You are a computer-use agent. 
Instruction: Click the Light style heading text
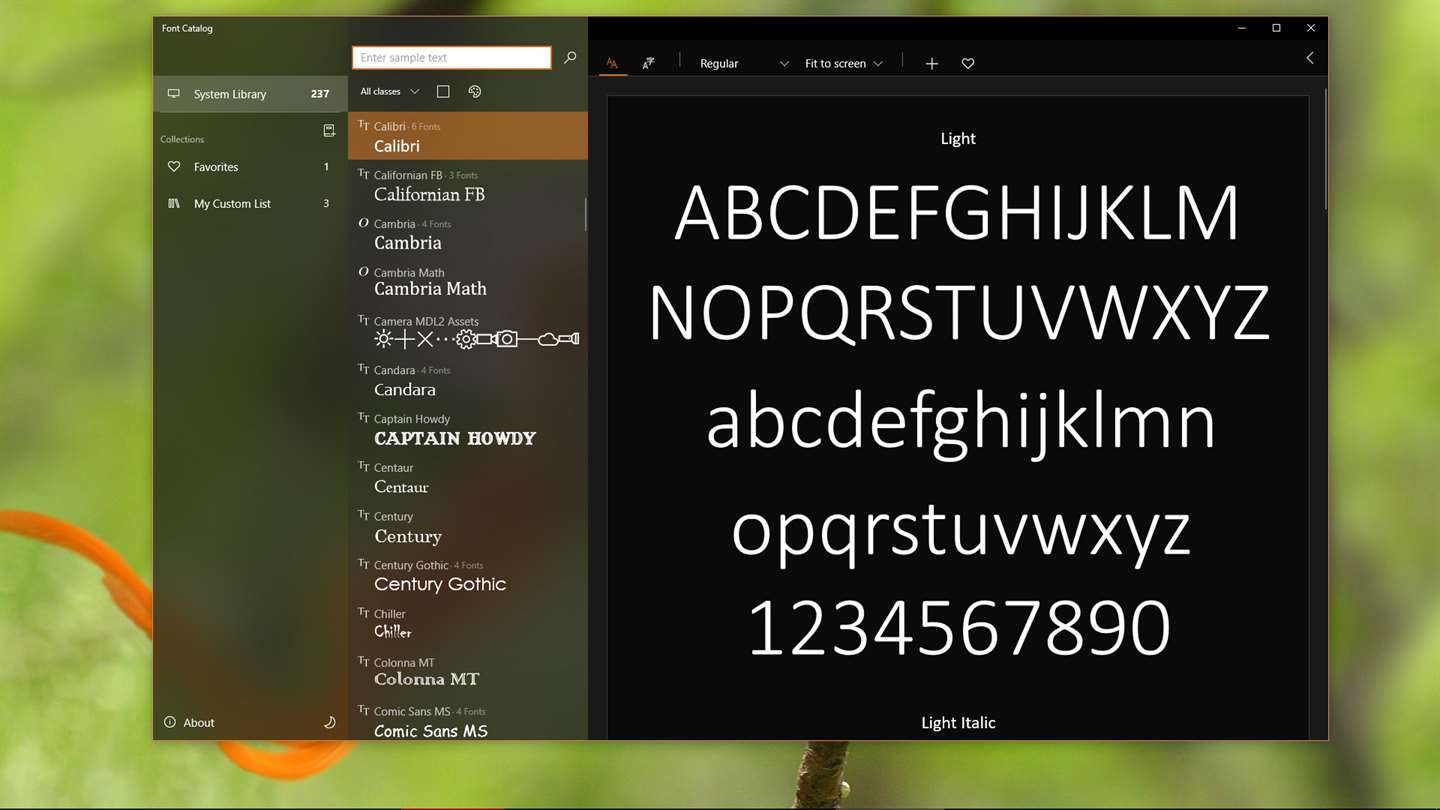coord(958,139)
